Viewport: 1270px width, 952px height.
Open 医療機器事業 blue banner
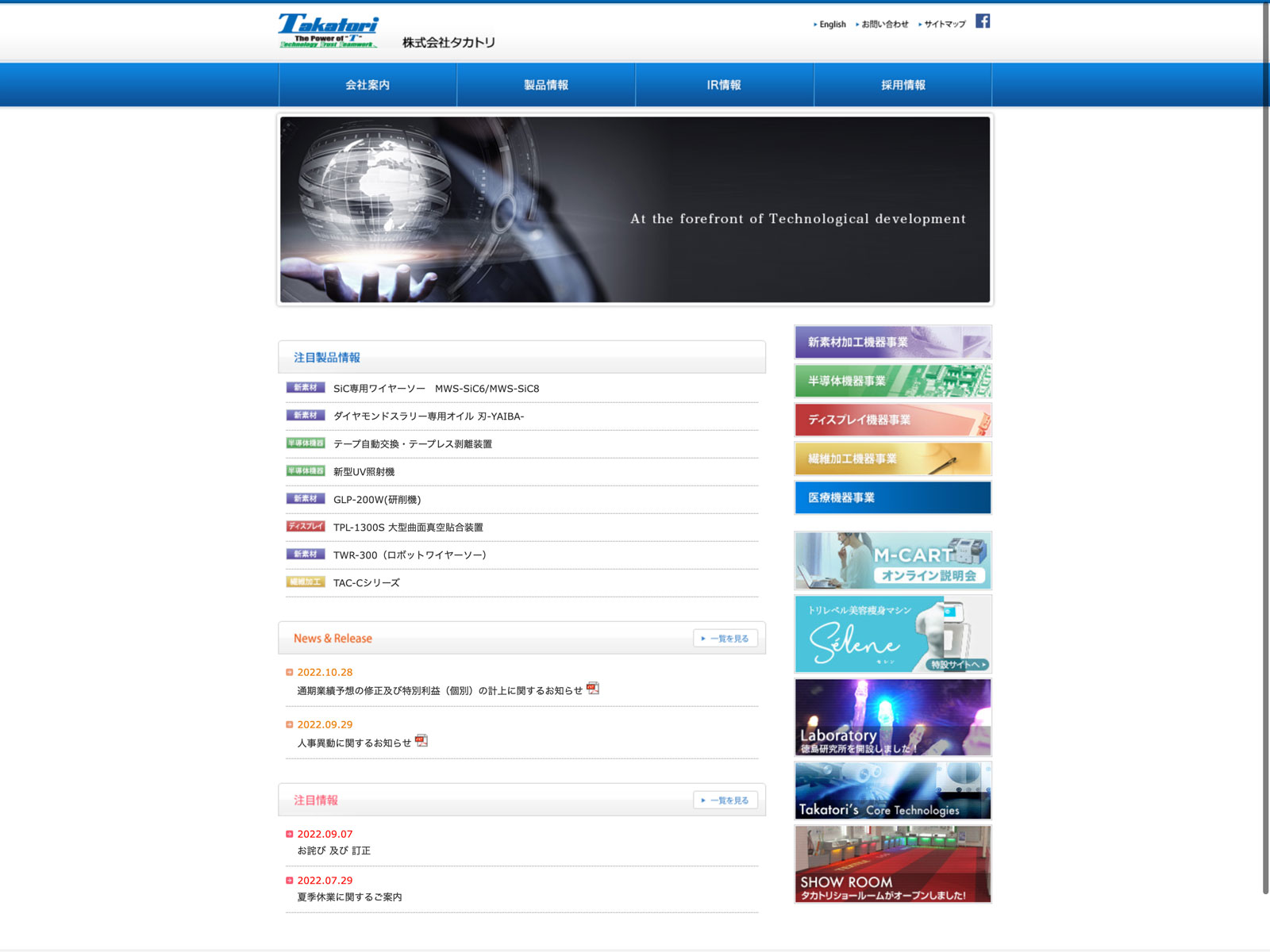892,497
